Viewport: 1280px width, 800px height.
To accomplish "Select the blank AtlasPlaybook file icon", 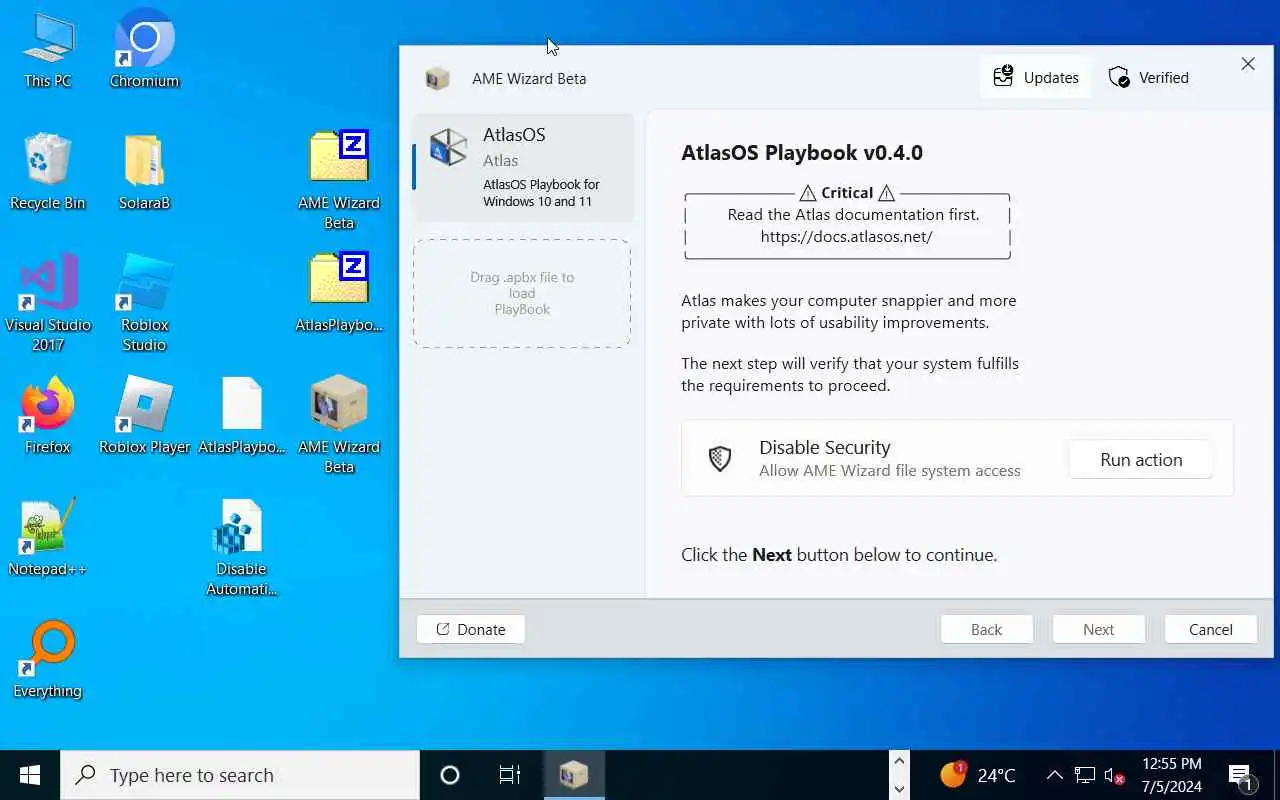I will tap(241, 416).
